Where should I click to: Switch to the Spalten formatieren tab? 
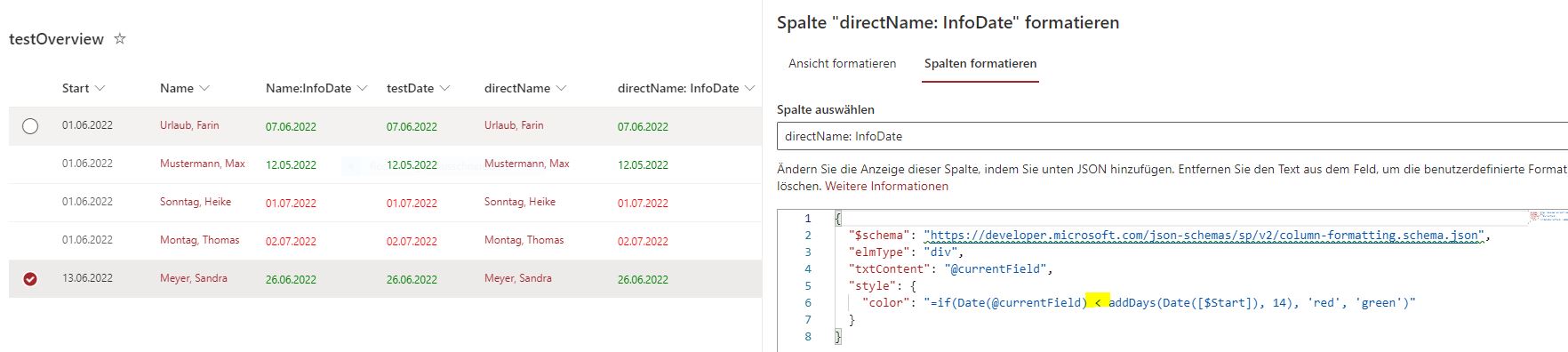coord(980,63)
